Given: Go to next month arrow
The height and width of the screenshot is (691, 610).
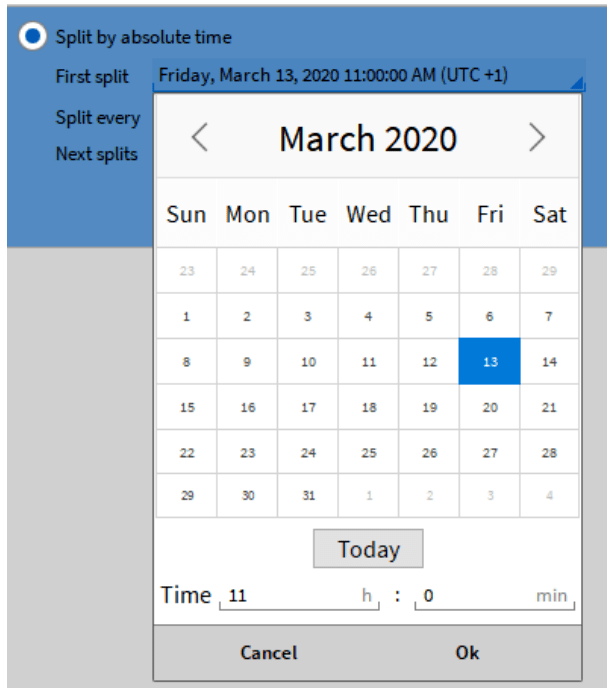Looking at the screenshot, I should [537, 138].
